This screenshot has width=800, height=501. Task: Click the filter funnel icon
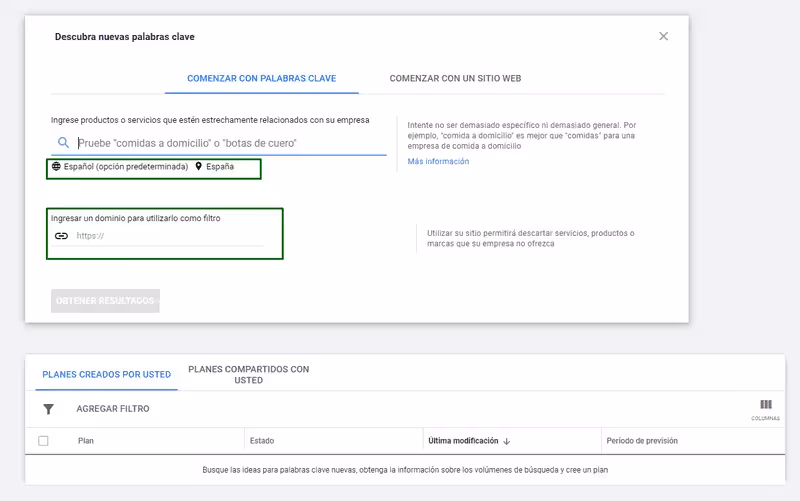tap(48, 409)
